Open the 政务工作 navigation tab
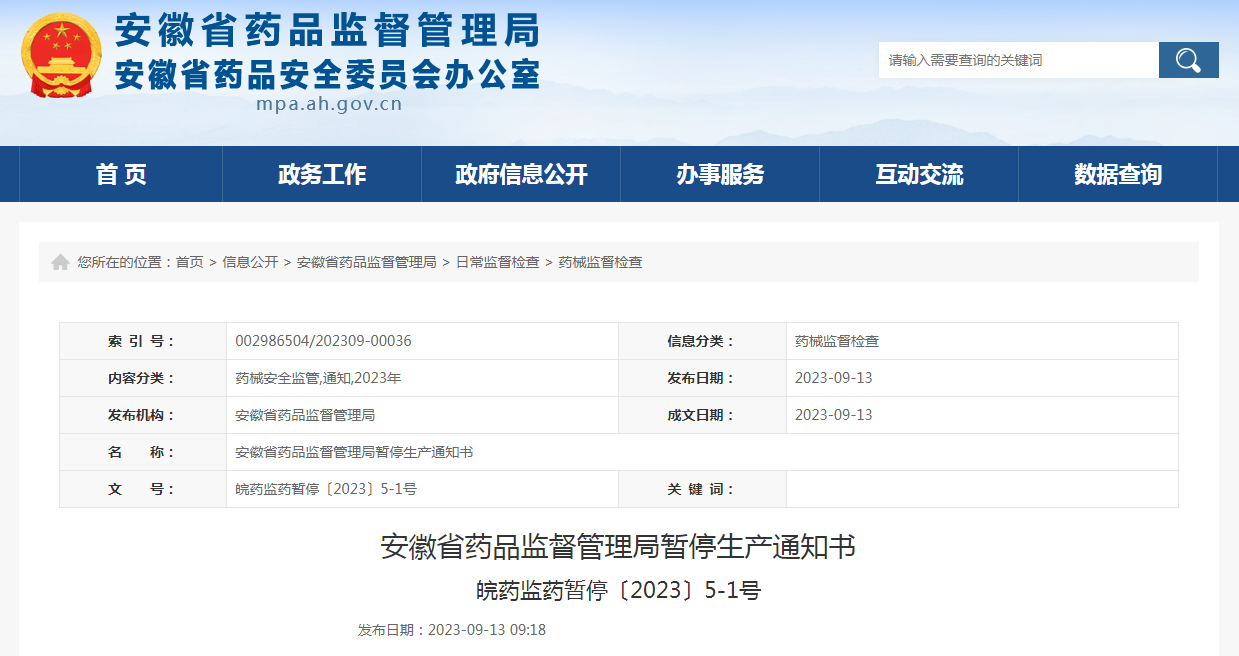The image size is (1239, 656). 322,174
